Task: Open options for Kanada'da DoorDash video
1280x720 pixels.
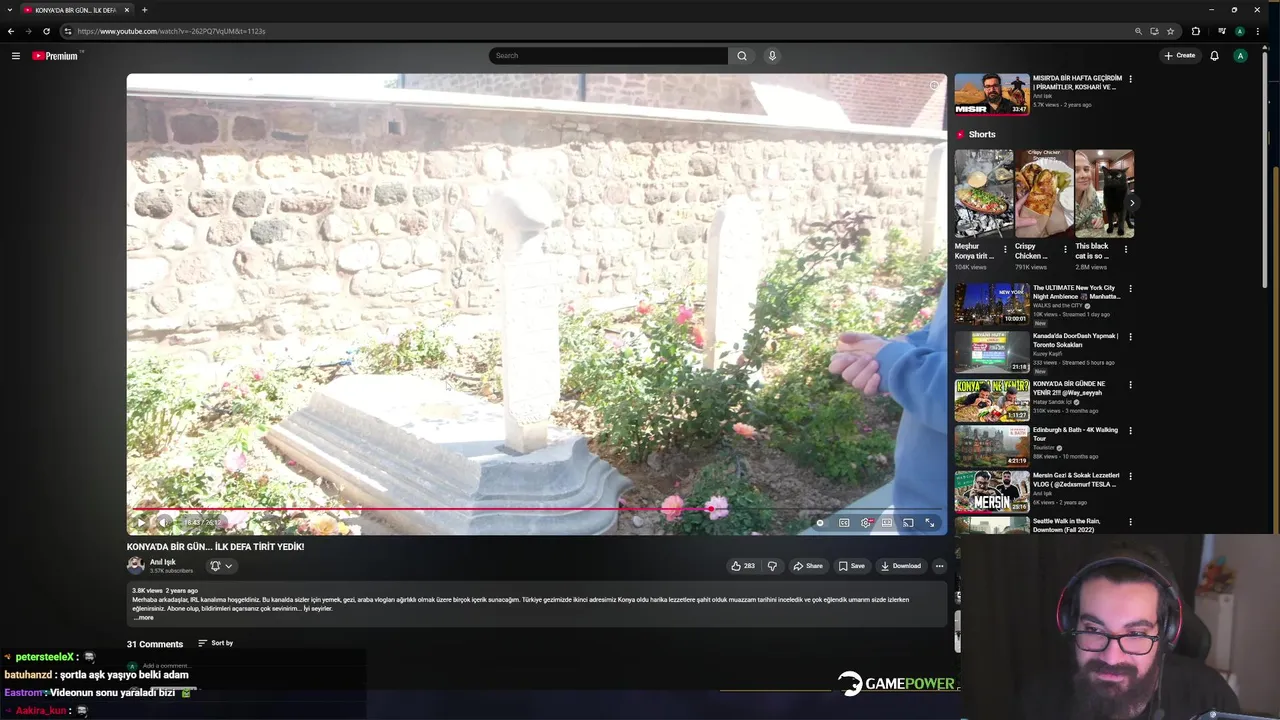Action: (1130, 337)
